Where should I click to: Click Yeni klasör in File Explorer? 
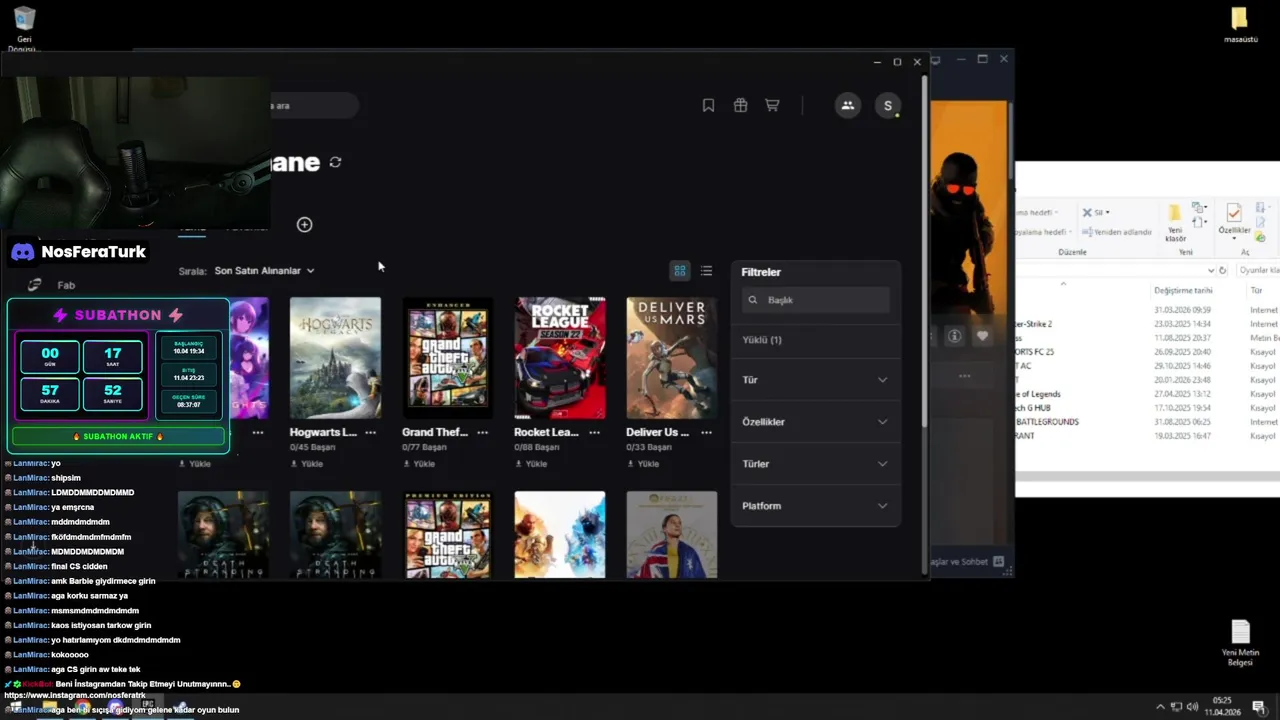coord(1175,222)
